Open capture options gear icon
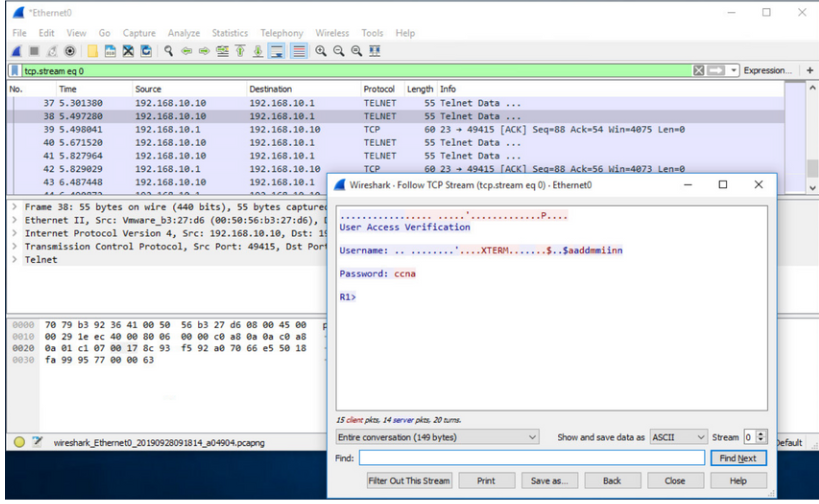Image resolution: width=819 pixels, height=504 pixels. click(71, 50)
